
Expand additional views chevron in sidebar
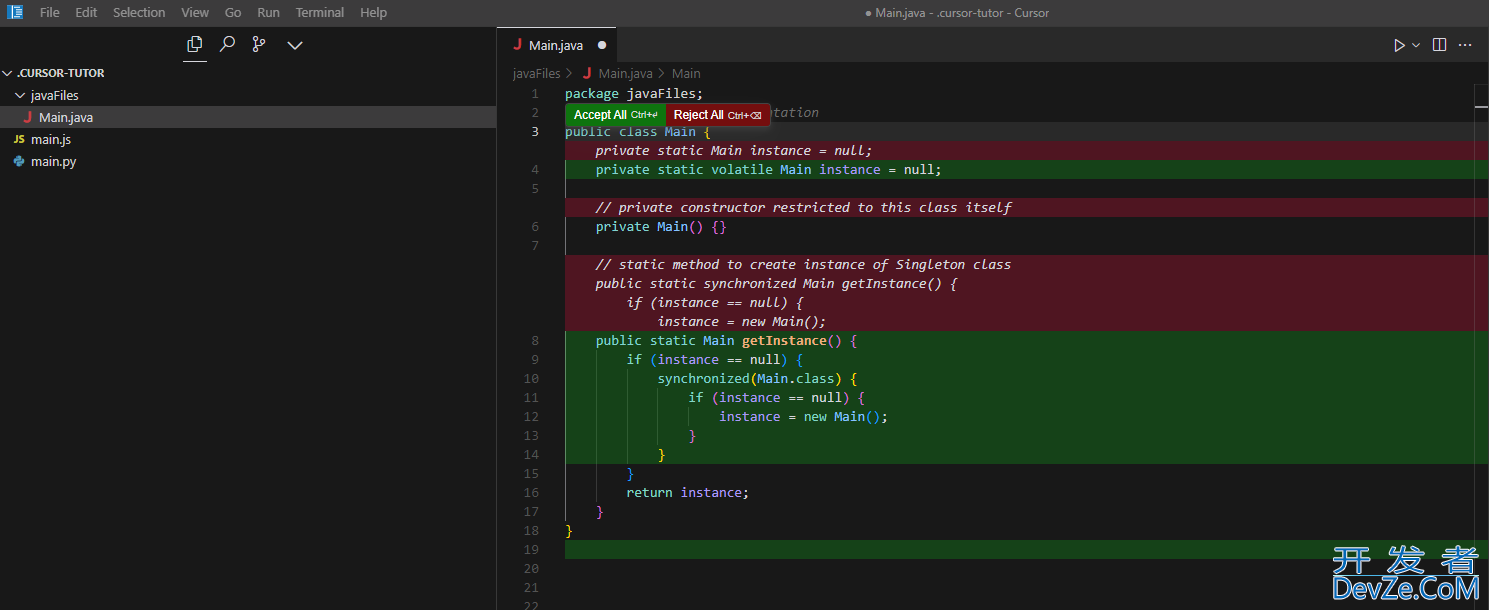[x=294, y=45]
